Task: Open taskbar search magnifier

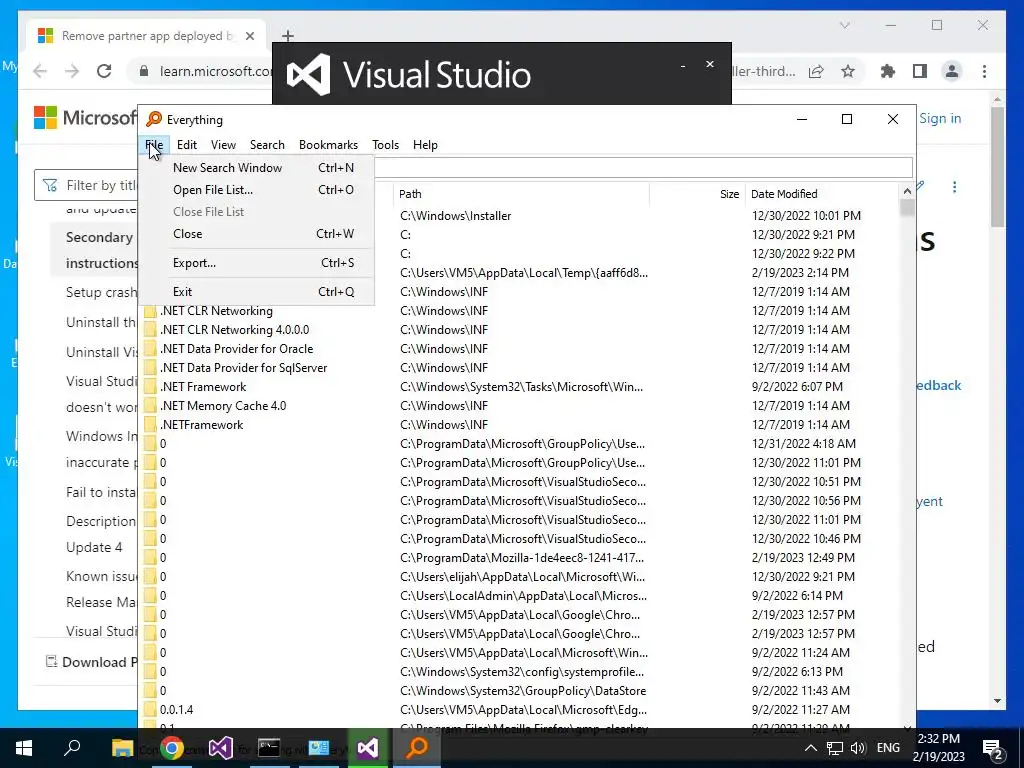Action: (72, 748)
